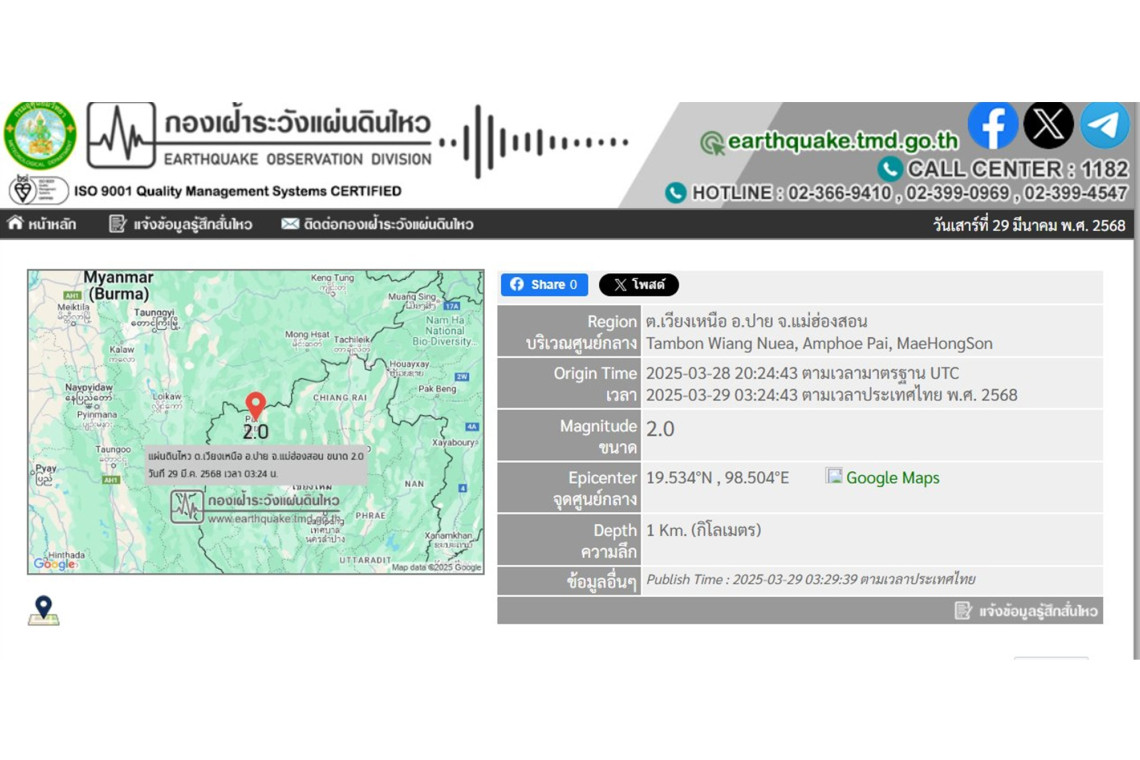Open the Telegram channel icon
Viewport: 1140px width, 760px height.
click(x=1104, y=126)
